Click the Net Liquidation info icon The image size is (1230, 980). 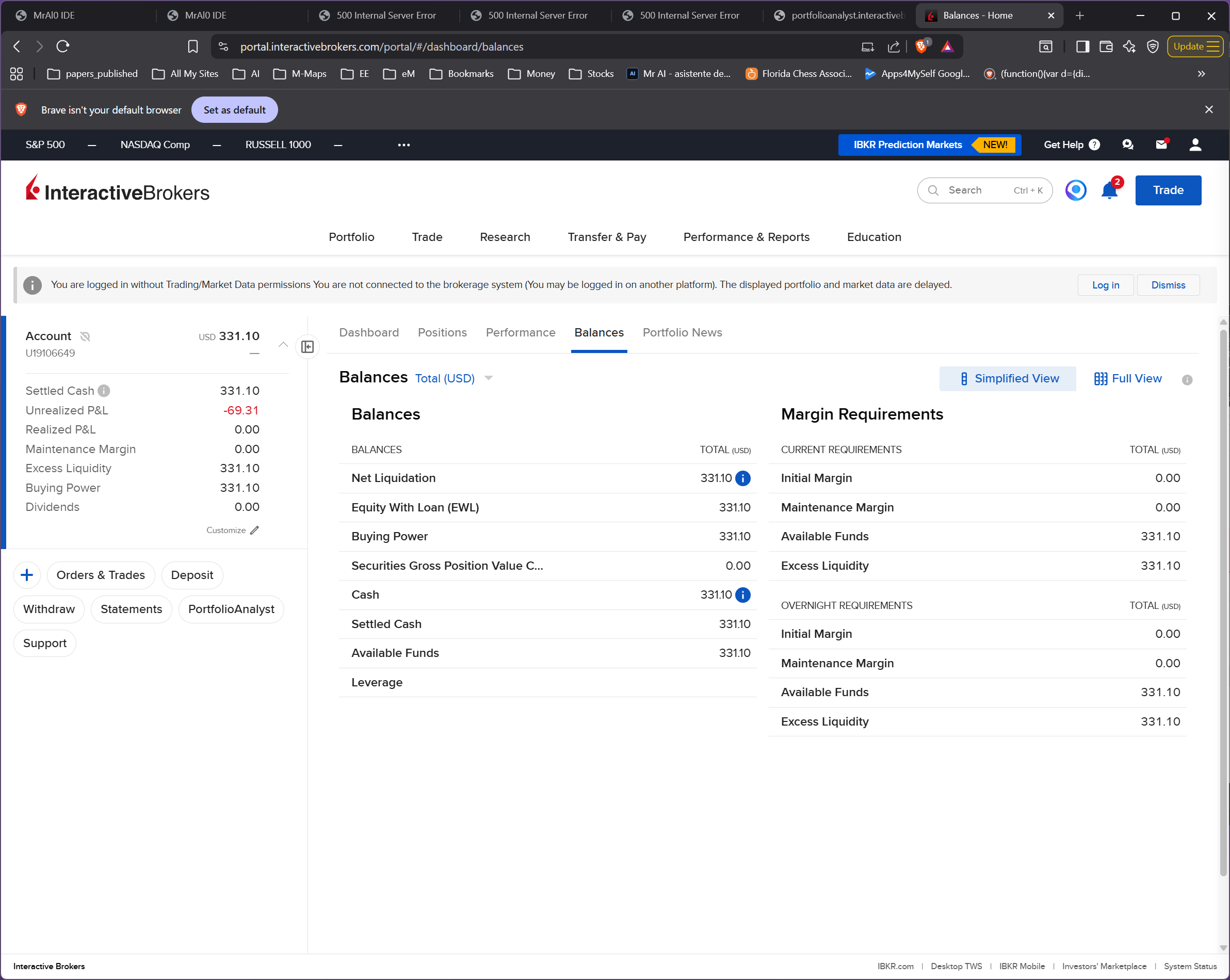(743, 478)
